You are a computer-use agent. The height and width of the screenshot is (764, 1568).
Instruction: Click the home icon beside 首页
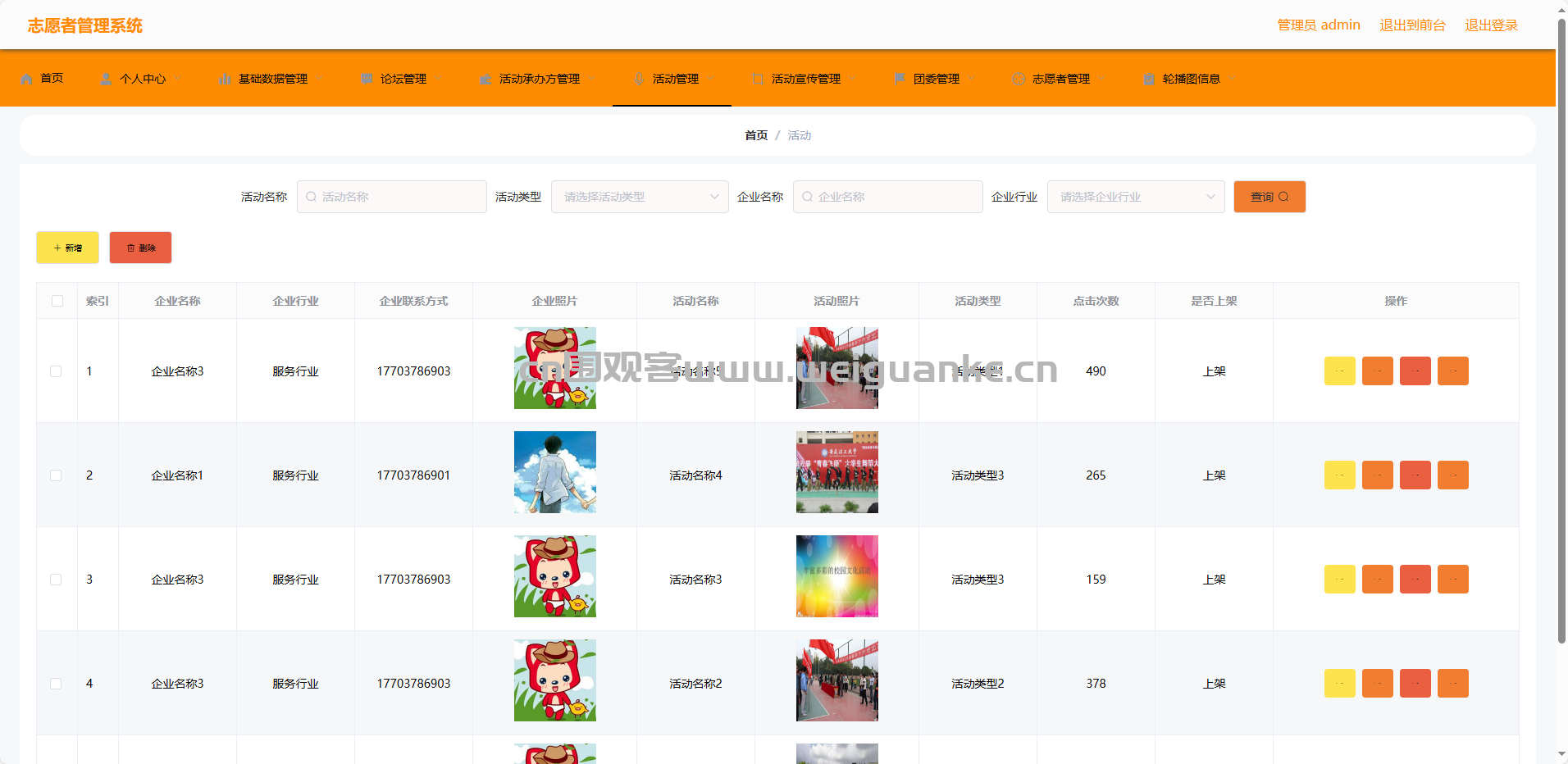[27, 79]
